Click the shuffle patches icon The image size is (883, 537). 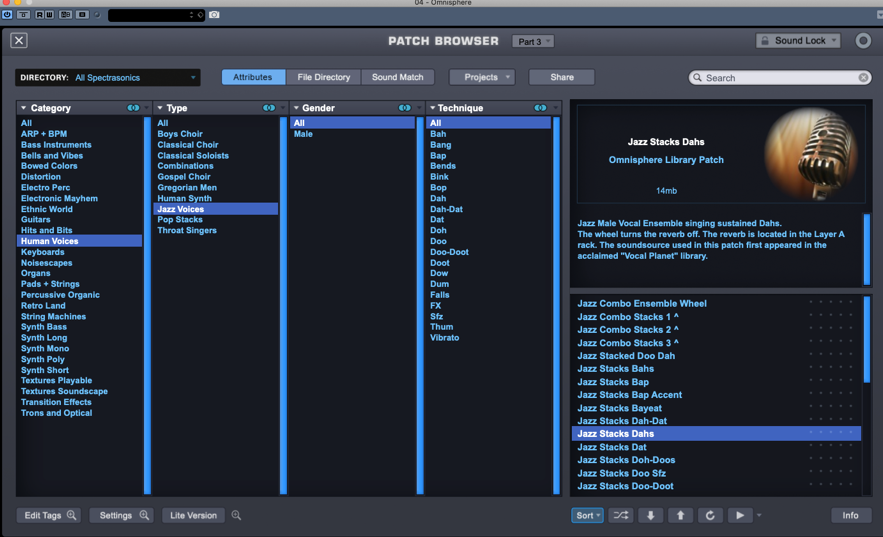pos(621,515)
